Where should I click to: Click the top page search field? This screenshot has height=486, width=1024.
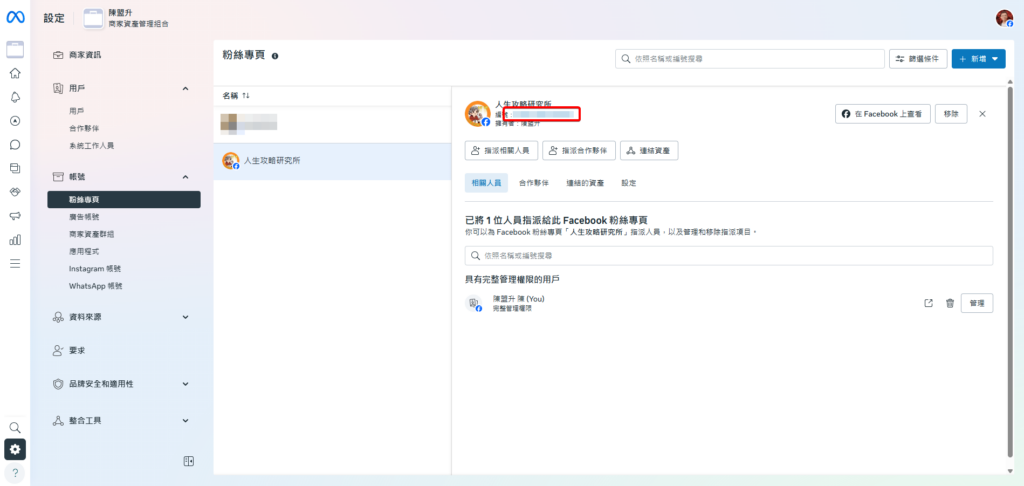coord(748,59)
